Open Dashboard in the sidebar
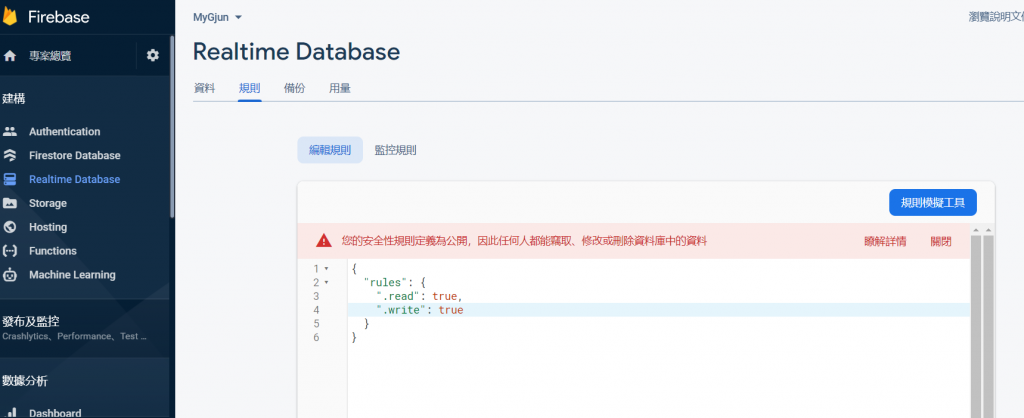This screenshot has height=418, width=1024. (x=55, y=413)
